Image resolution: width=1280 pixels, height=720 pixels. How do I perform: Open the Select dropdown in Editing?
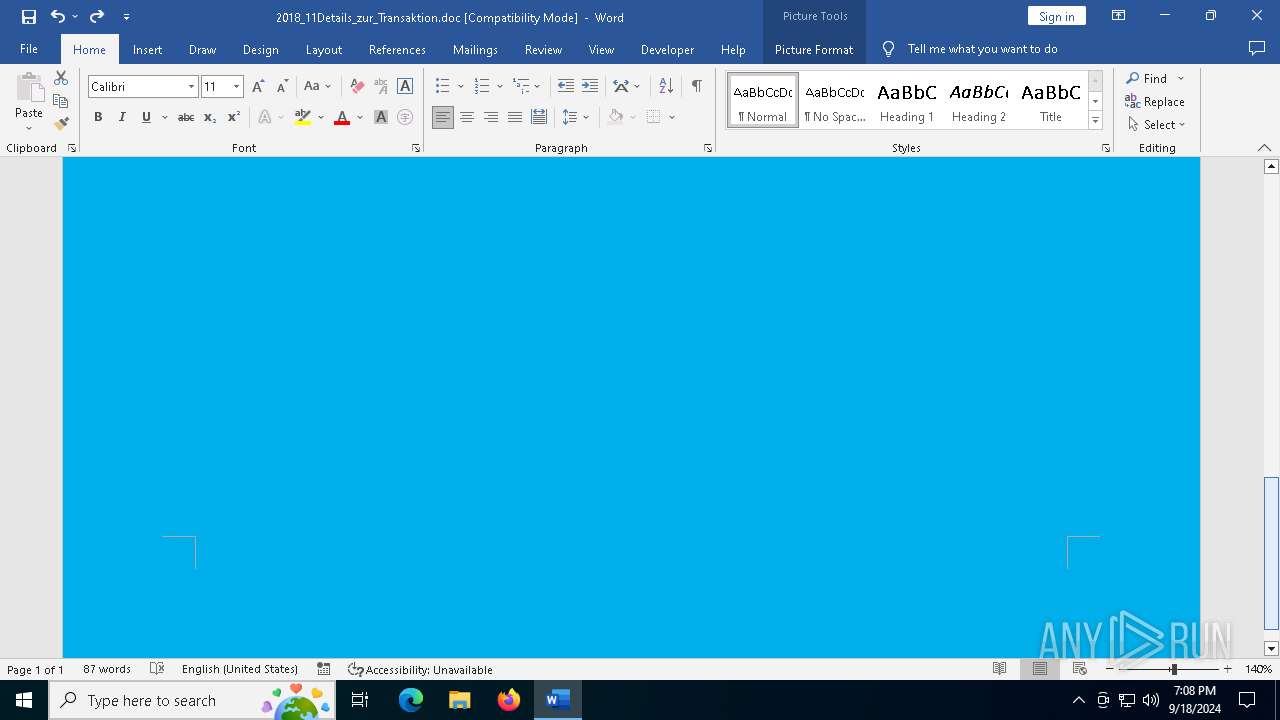pos(1156,125)
